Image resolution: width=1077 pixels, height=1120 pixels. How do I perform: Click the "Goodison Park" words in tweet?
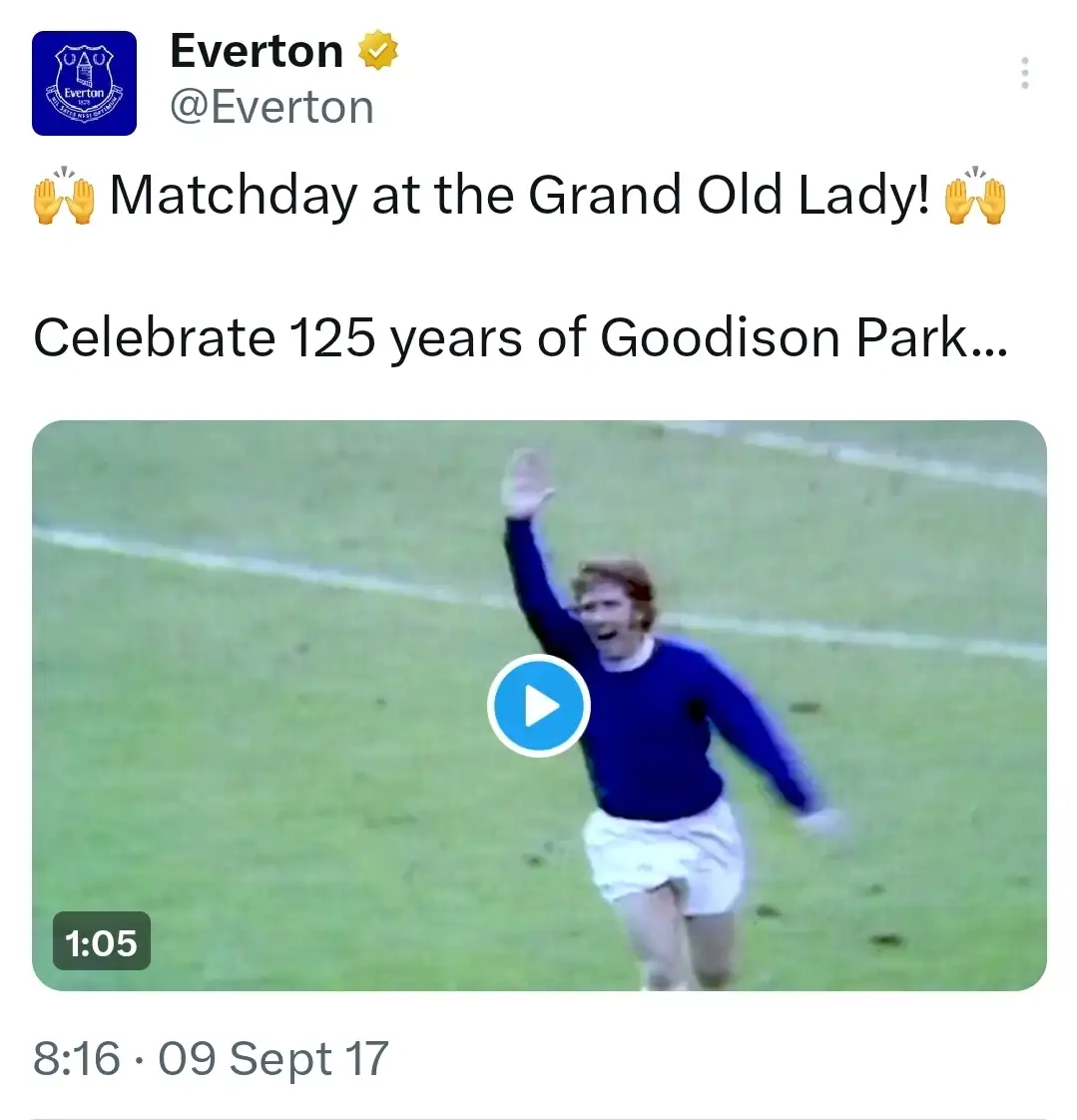784,337
